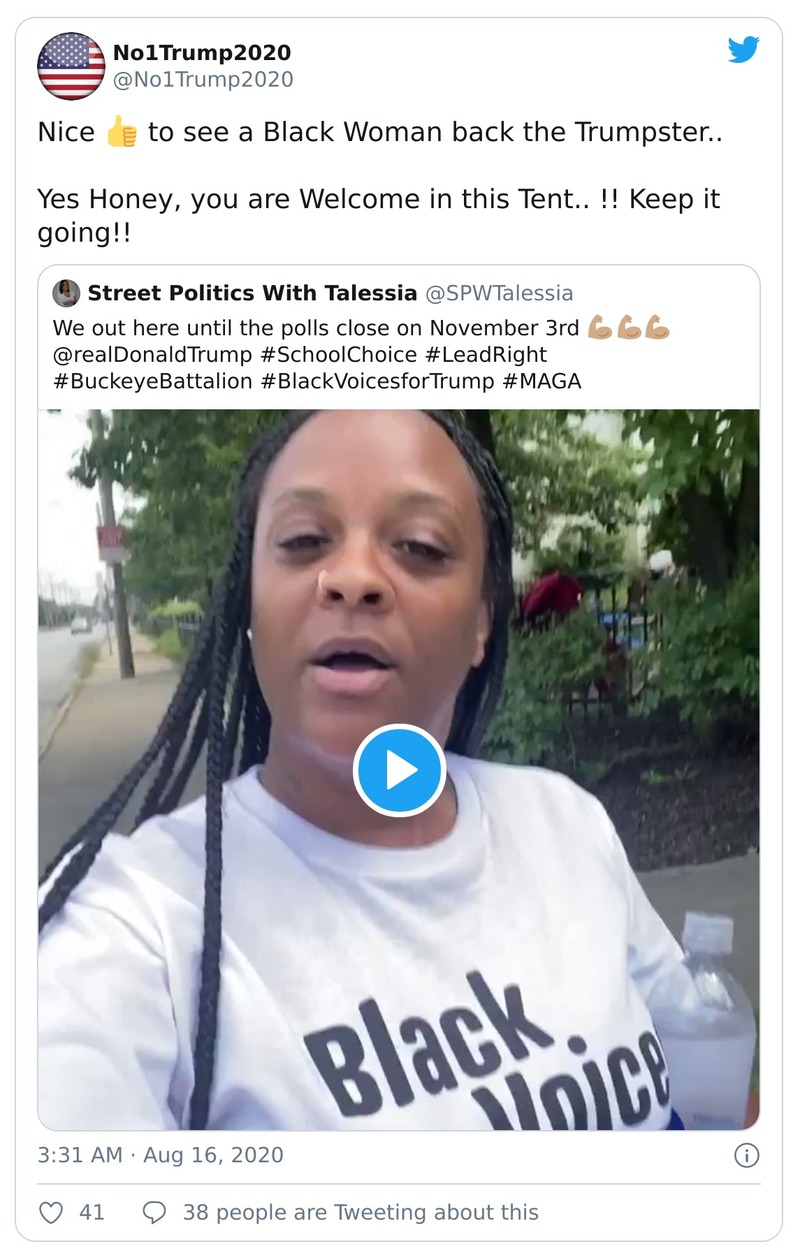Click the @SPWTalessia handle
This screenshot has height=1258, width=800.
point(500,293)
